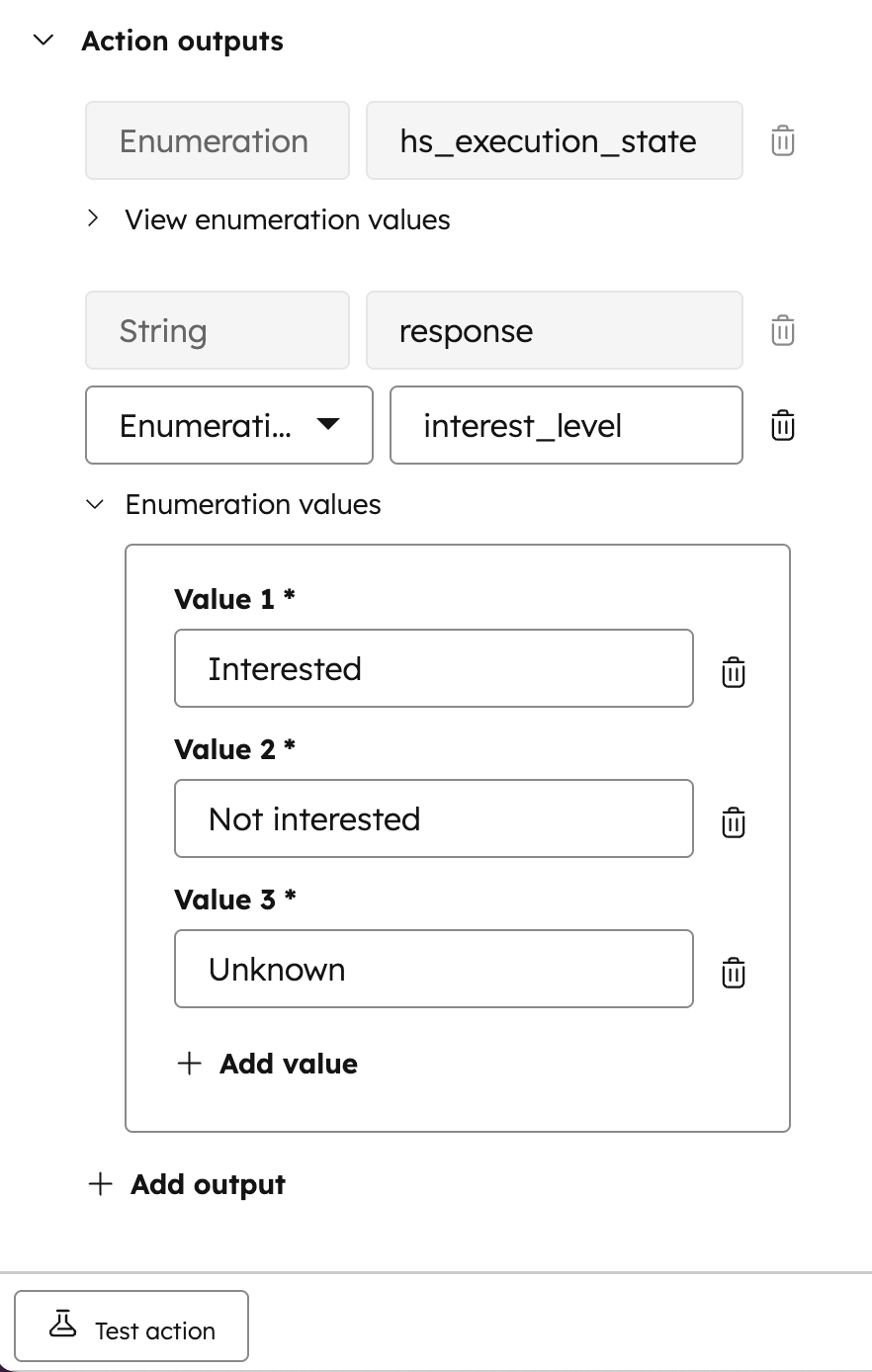872x1372 pixels.
Task: Delete the hs_execution_state output
Action: (781, 140)
